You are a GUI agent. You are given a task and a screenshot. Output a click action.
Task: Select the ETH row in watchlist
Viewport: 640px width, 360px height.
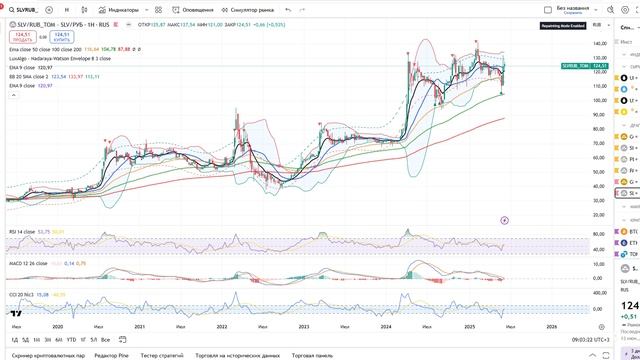[627, 243]
